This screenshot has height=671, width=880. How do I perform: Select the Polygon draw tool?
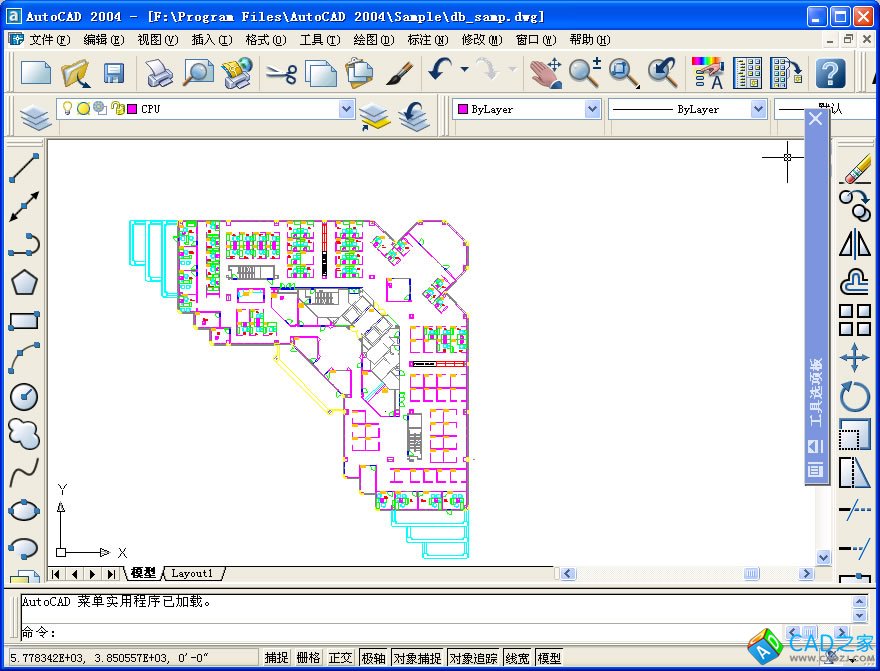click(x=22, y=281)
